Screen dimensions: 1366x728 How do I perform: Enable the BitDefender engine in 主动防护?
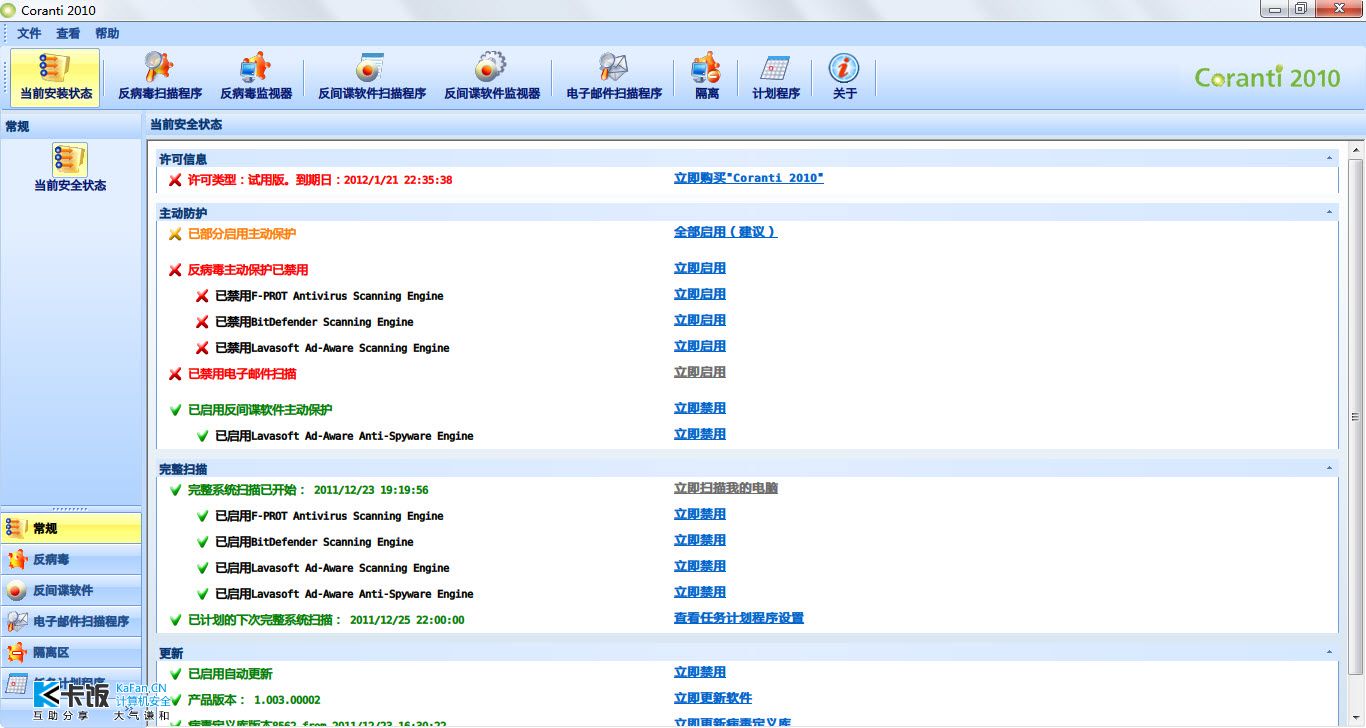pyautogui.click(x=700, y=320)
